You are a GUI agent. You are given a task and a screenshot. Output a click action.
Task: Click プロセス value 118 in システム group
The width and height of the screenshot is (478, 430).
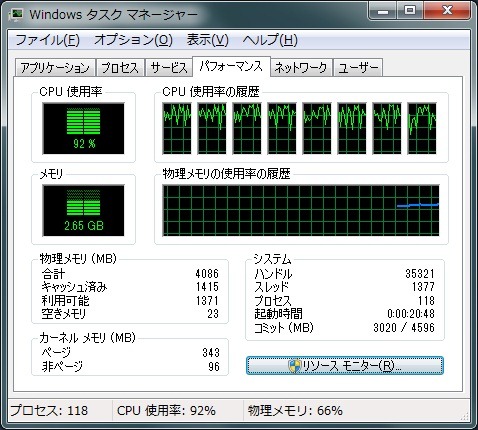(x=426, y=300)
